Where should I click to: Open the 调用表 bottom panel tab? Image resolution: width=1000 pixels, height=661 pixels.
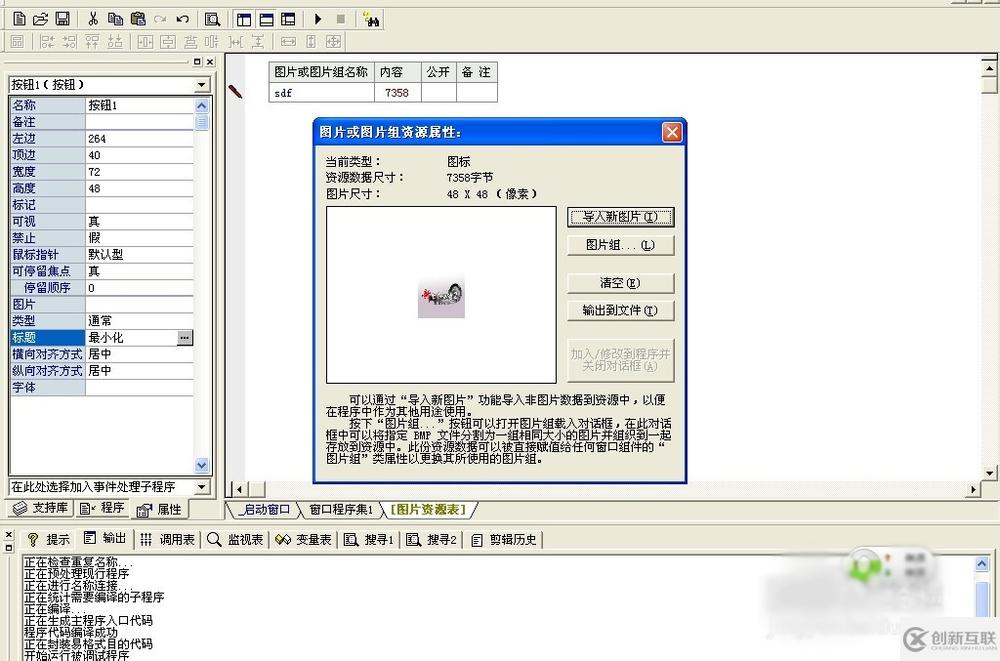pos(168,540)
